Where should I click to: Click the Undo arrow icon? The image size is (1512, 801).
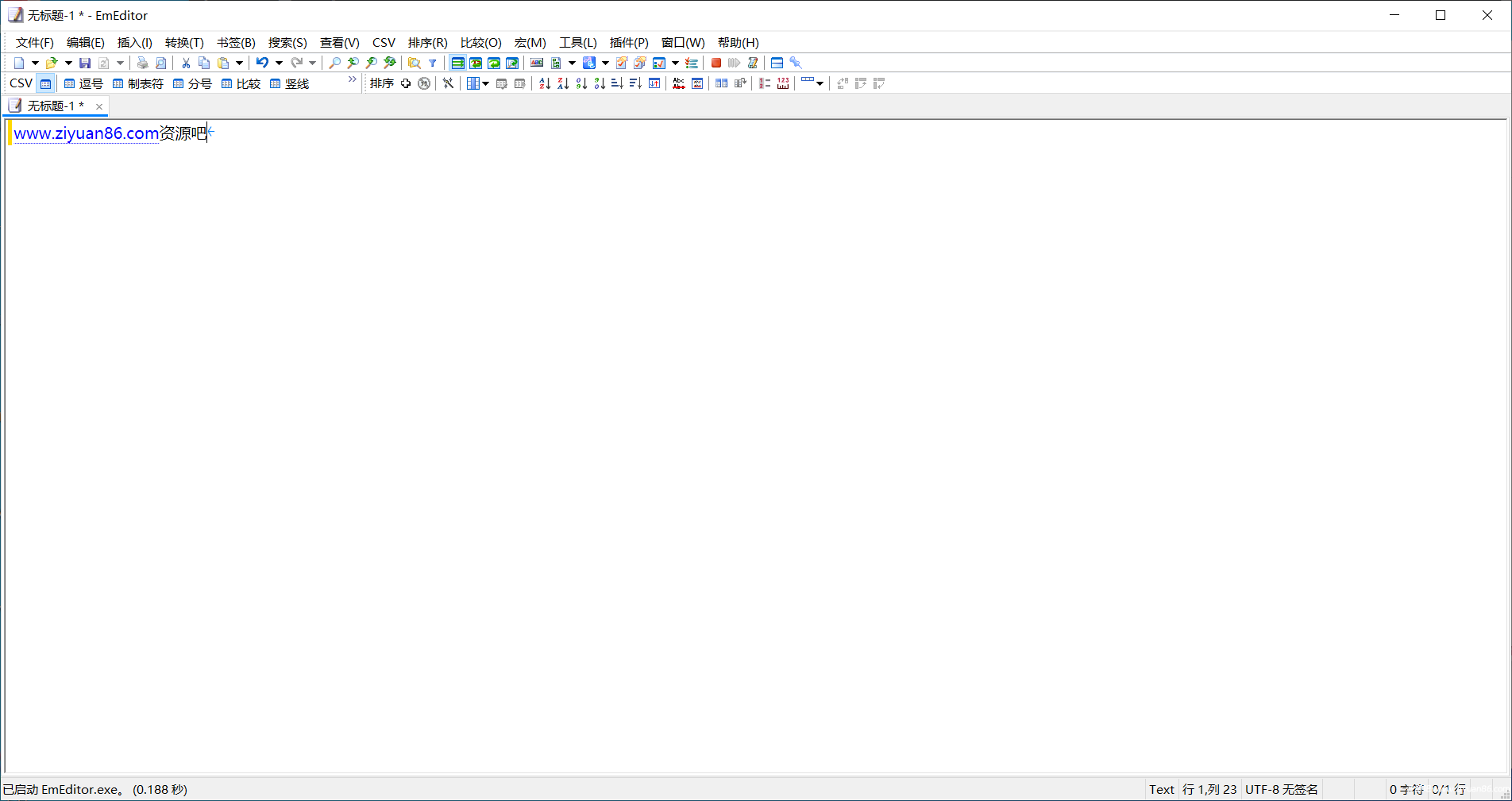[261, 63]
